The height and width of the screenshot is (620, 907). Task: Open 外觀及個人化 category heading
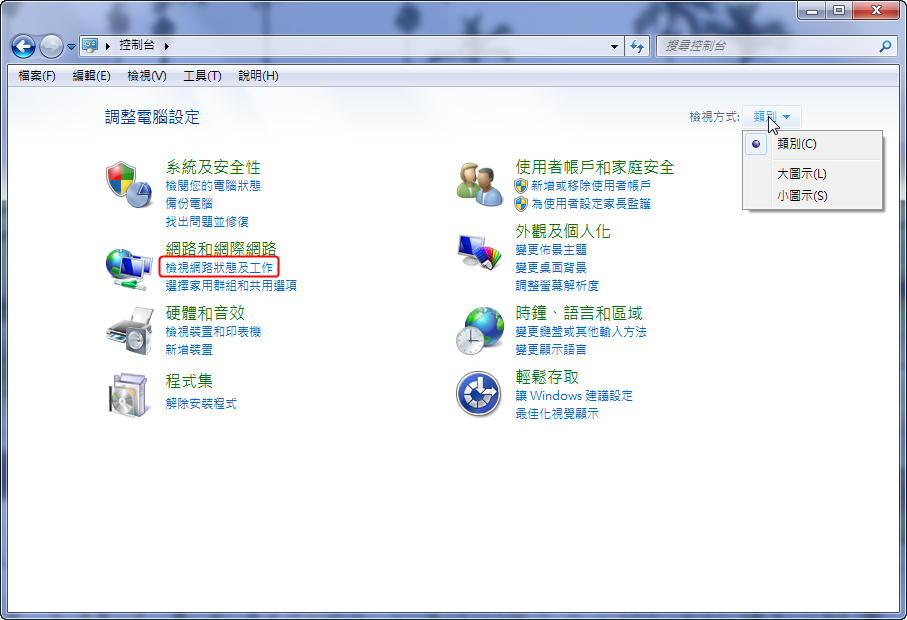pos(563,231)
